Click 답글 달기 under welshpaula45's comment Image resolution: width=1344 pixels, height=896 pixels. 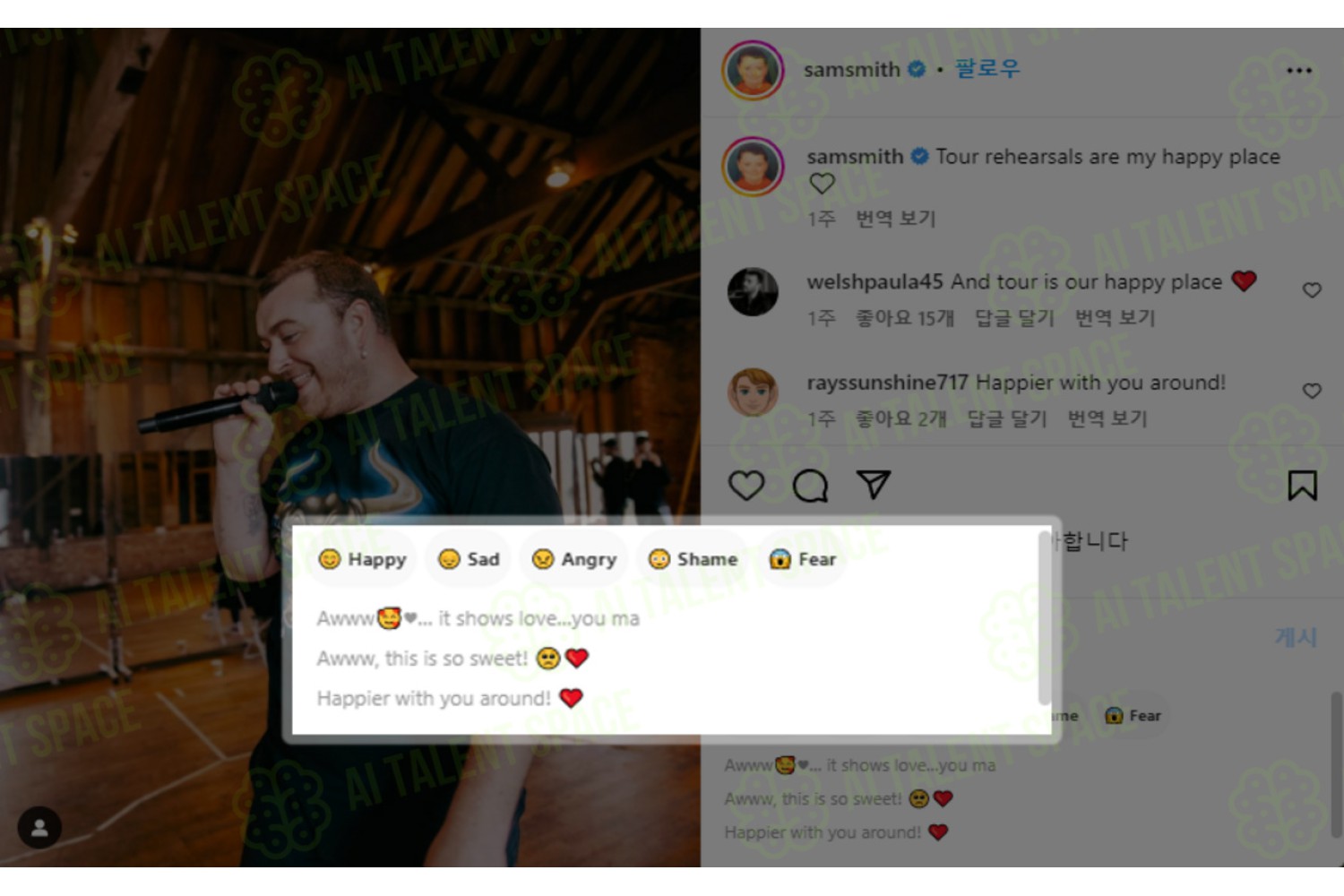1014,318
